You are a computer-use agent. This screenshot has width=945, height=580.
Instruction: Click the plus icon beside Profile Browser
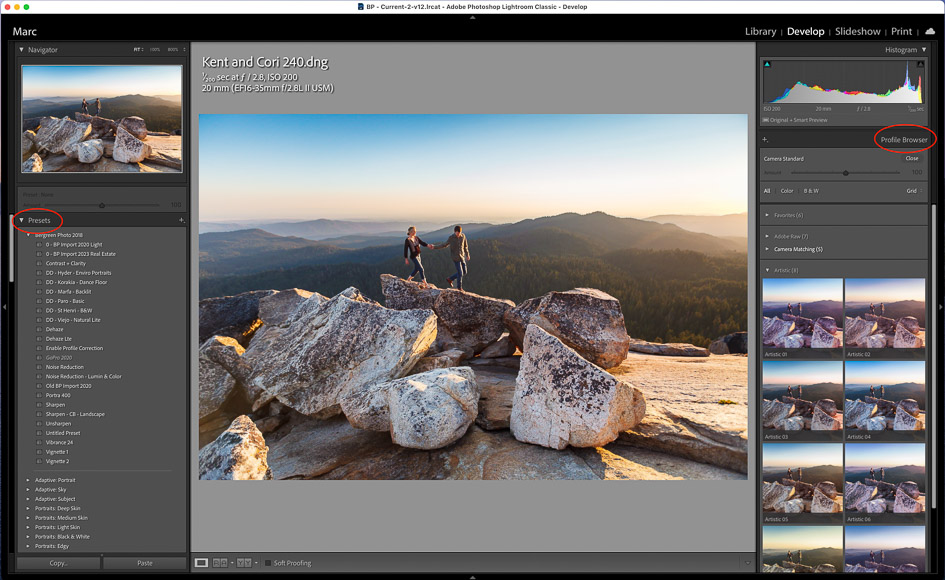coord(765,139)
